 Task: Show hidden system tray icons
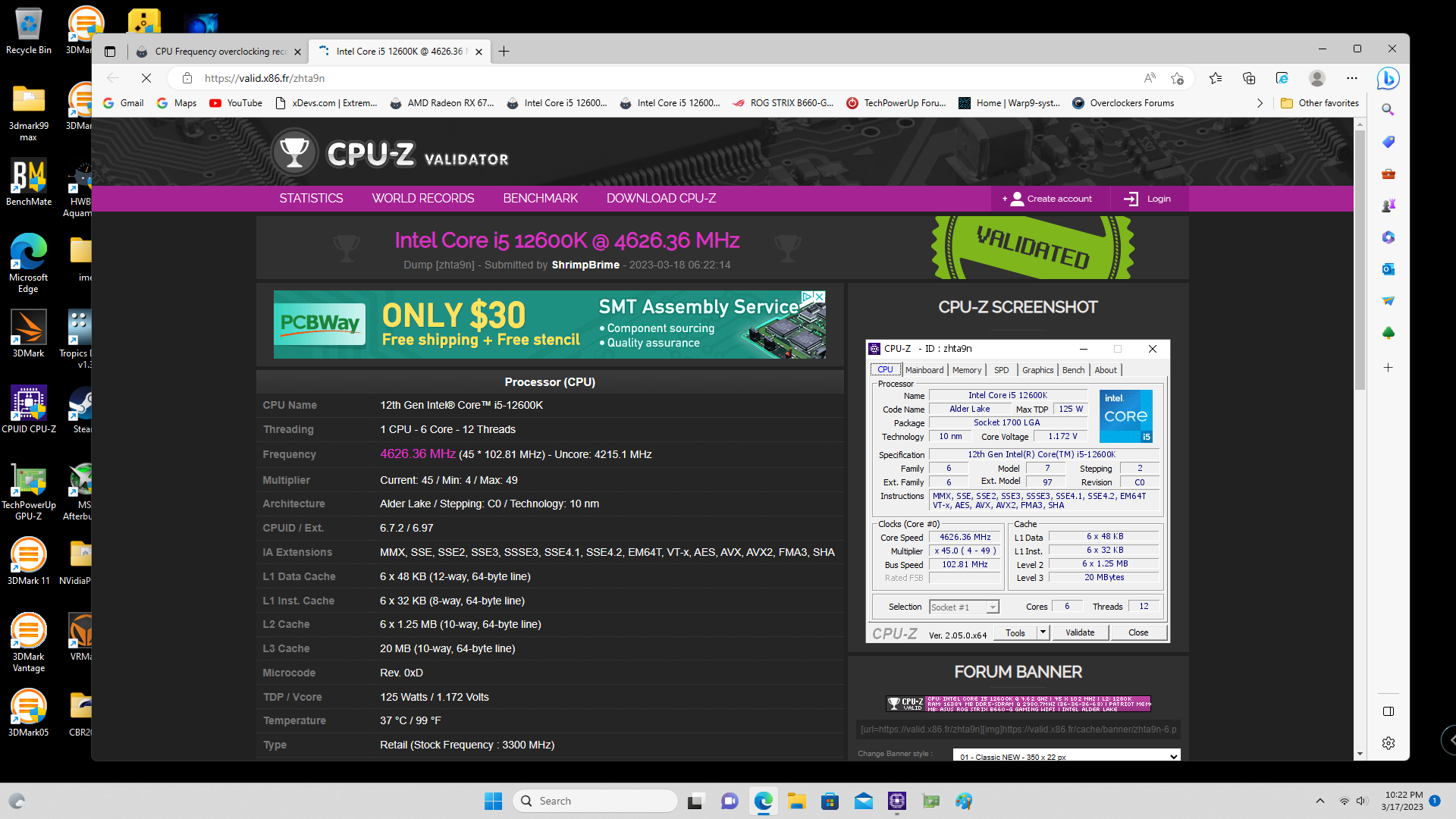1319,801
